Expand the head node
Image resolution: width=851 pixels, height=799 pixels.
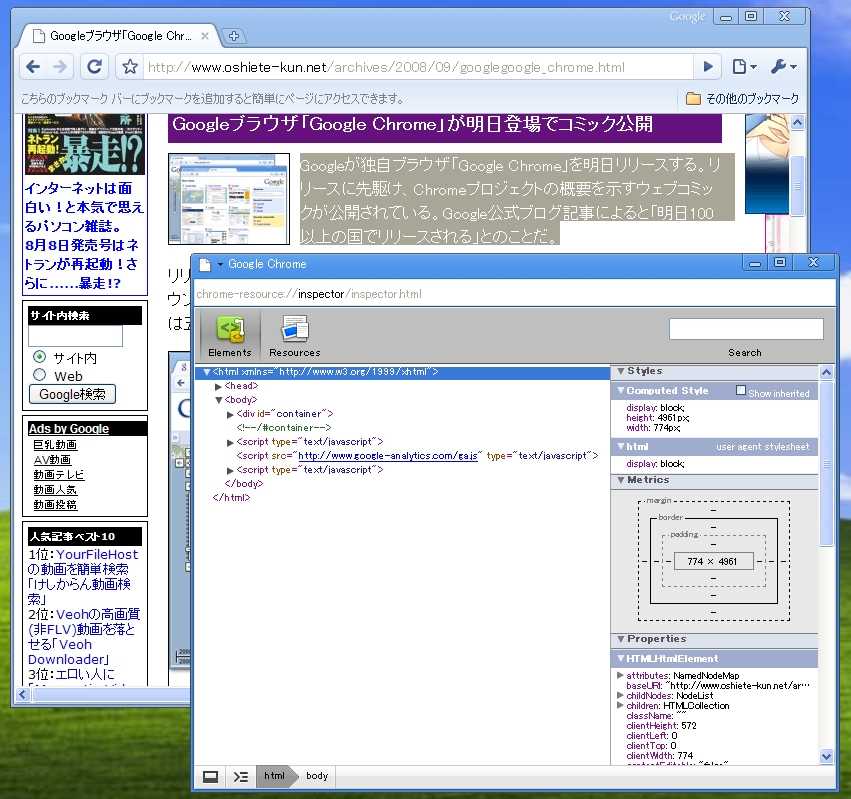(x=218, y=386)
